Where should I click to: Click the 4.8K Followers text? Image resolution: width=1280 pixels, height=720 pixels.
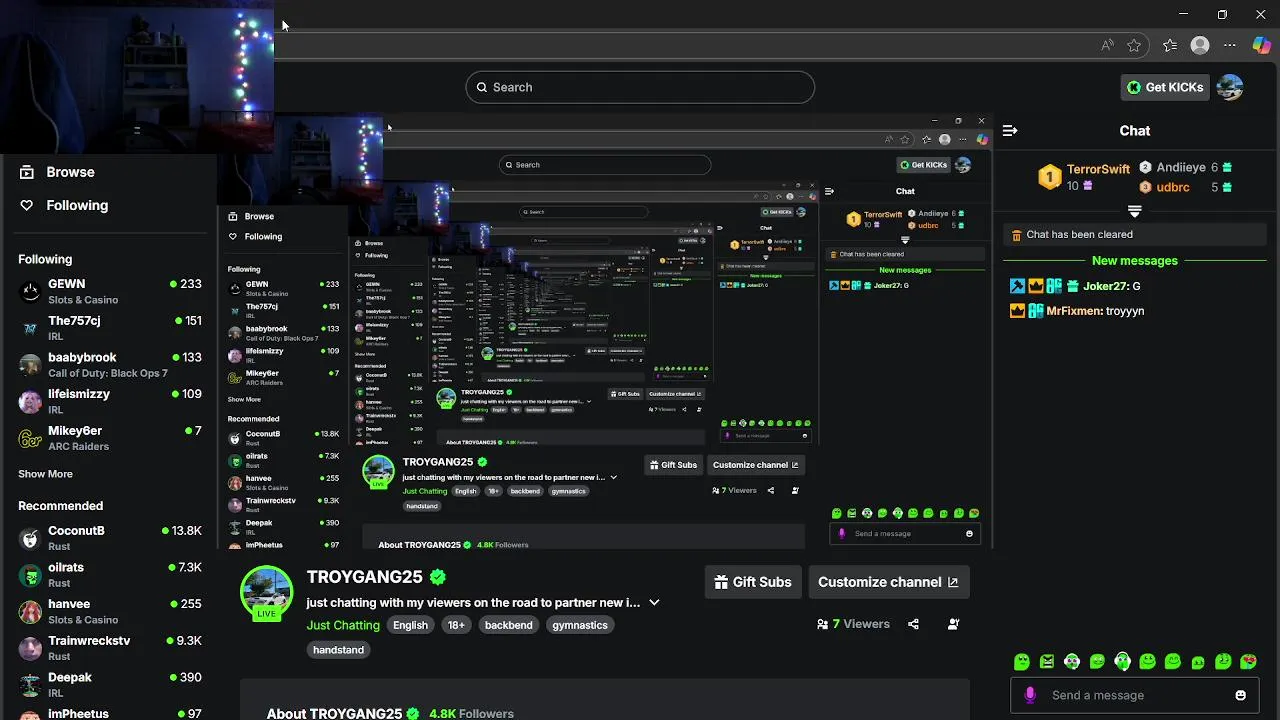click(471, 714)
